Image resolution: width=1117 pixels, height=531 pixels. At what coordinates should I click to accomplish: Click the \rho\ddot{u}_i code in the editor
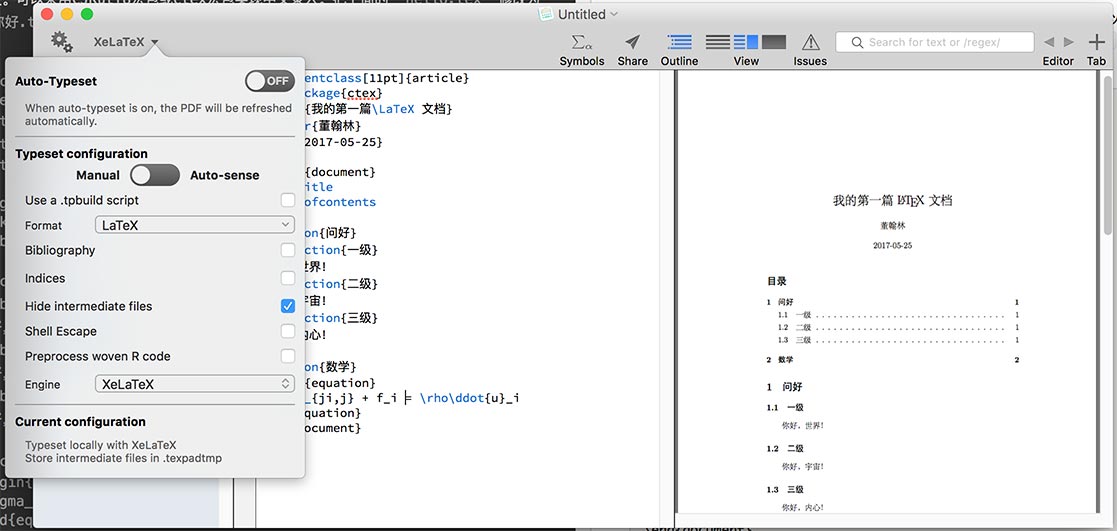pyautogui.click(x=469, y=398)
